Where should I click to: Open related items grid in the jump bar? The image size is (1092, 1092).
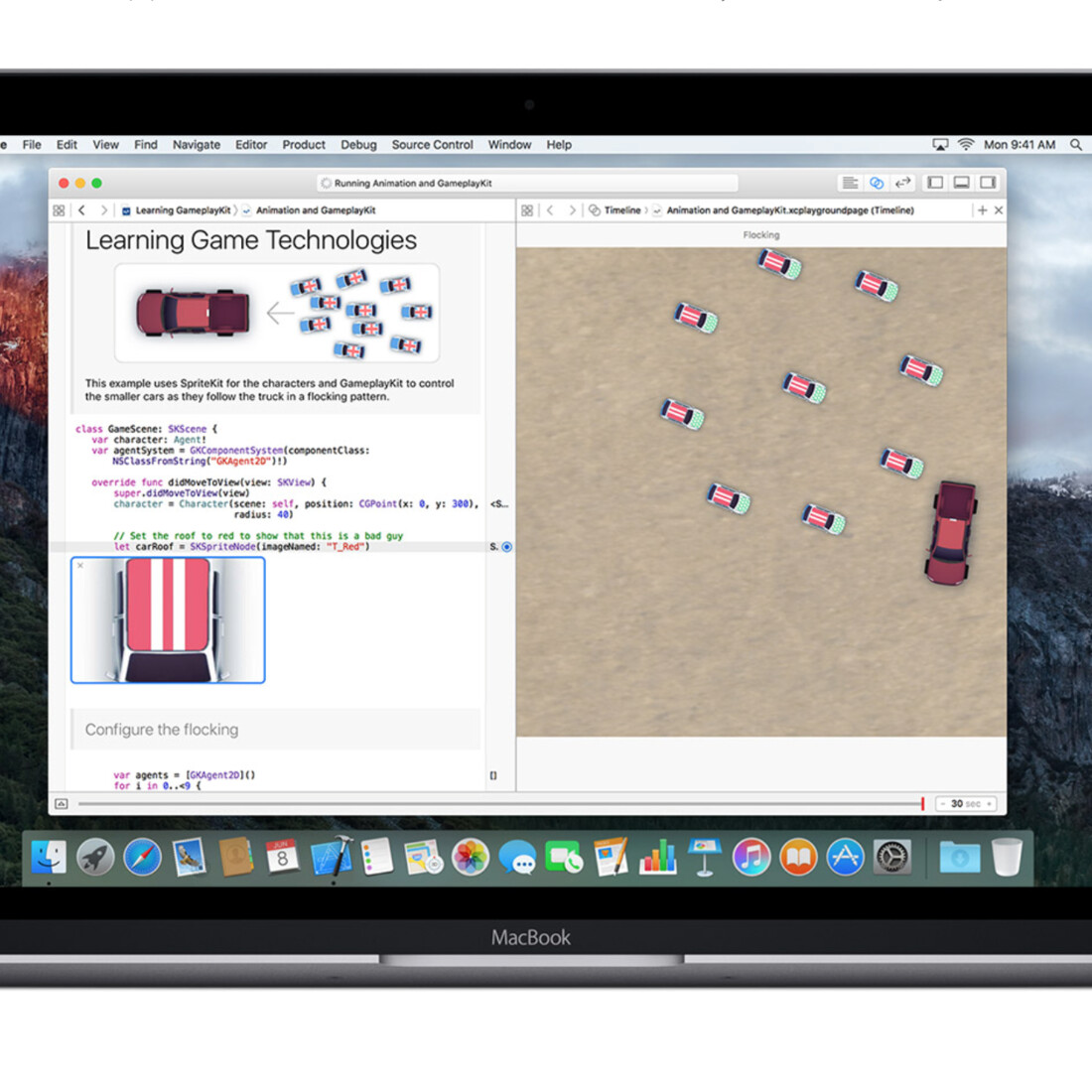[59, 210]
